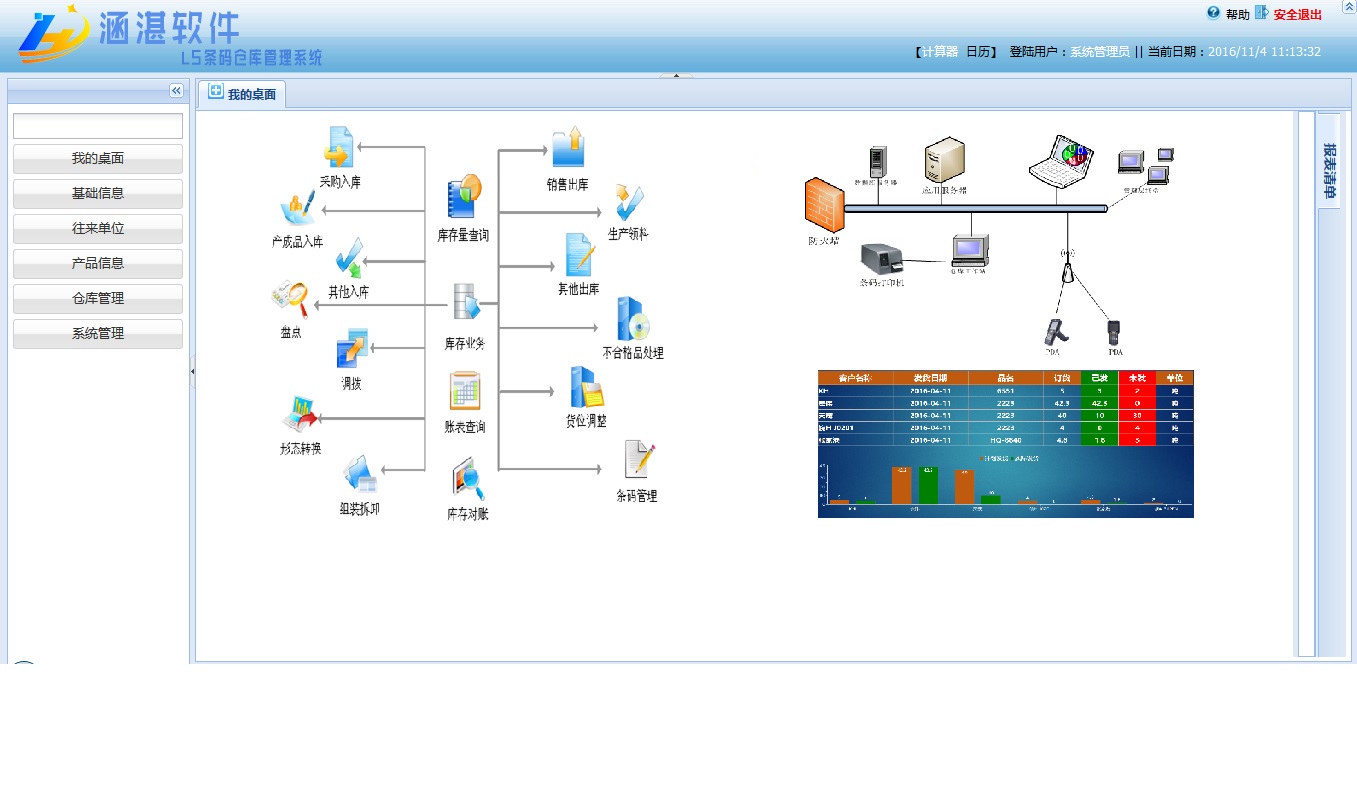This screenshot has width=1357, height=793.
Task: Open the 货位调整 location adjustment icon
Action: 585,387
